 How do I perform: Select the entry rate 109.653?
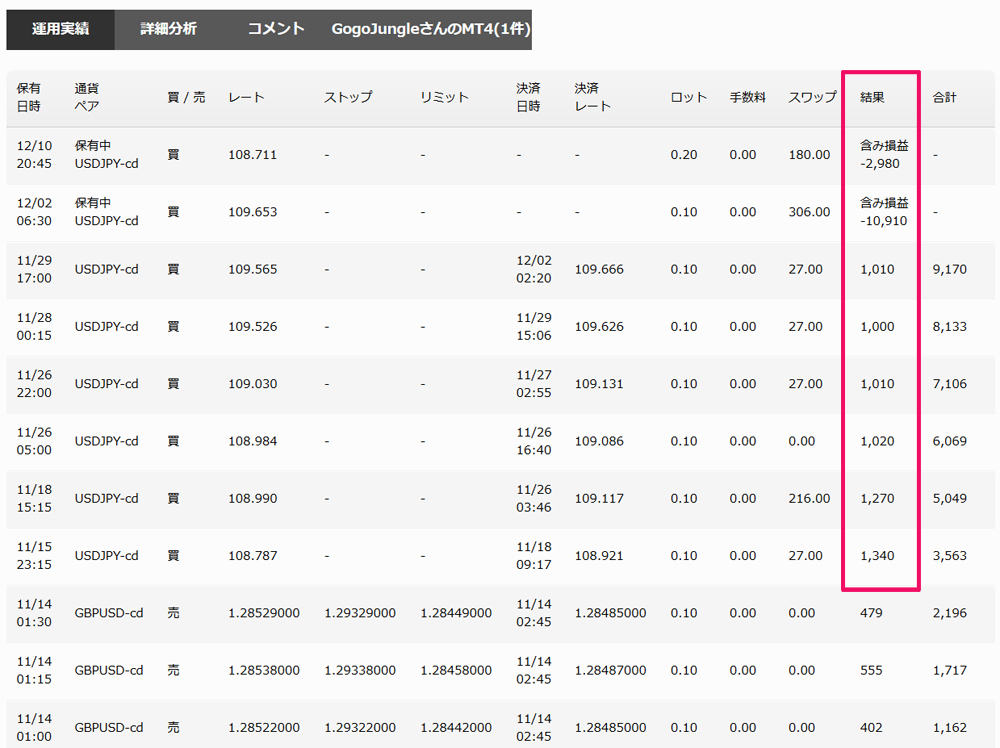(253, 212)
